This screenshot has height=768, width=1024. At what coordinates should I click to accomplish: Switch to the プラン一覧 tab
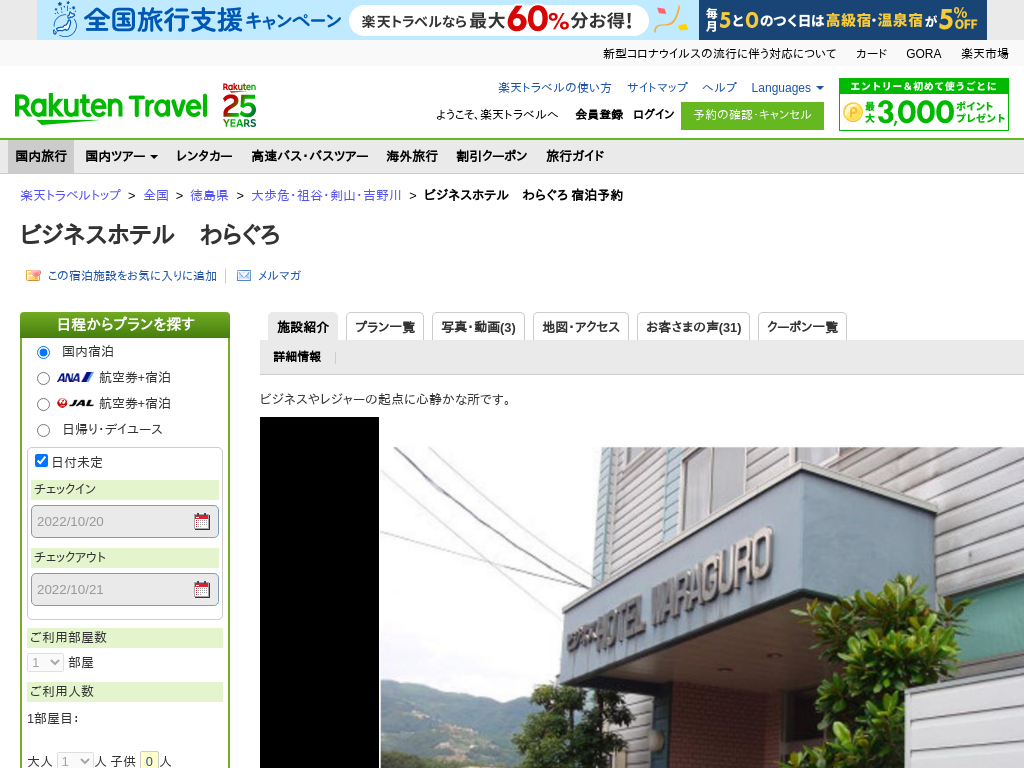click(x=385, y=327)
